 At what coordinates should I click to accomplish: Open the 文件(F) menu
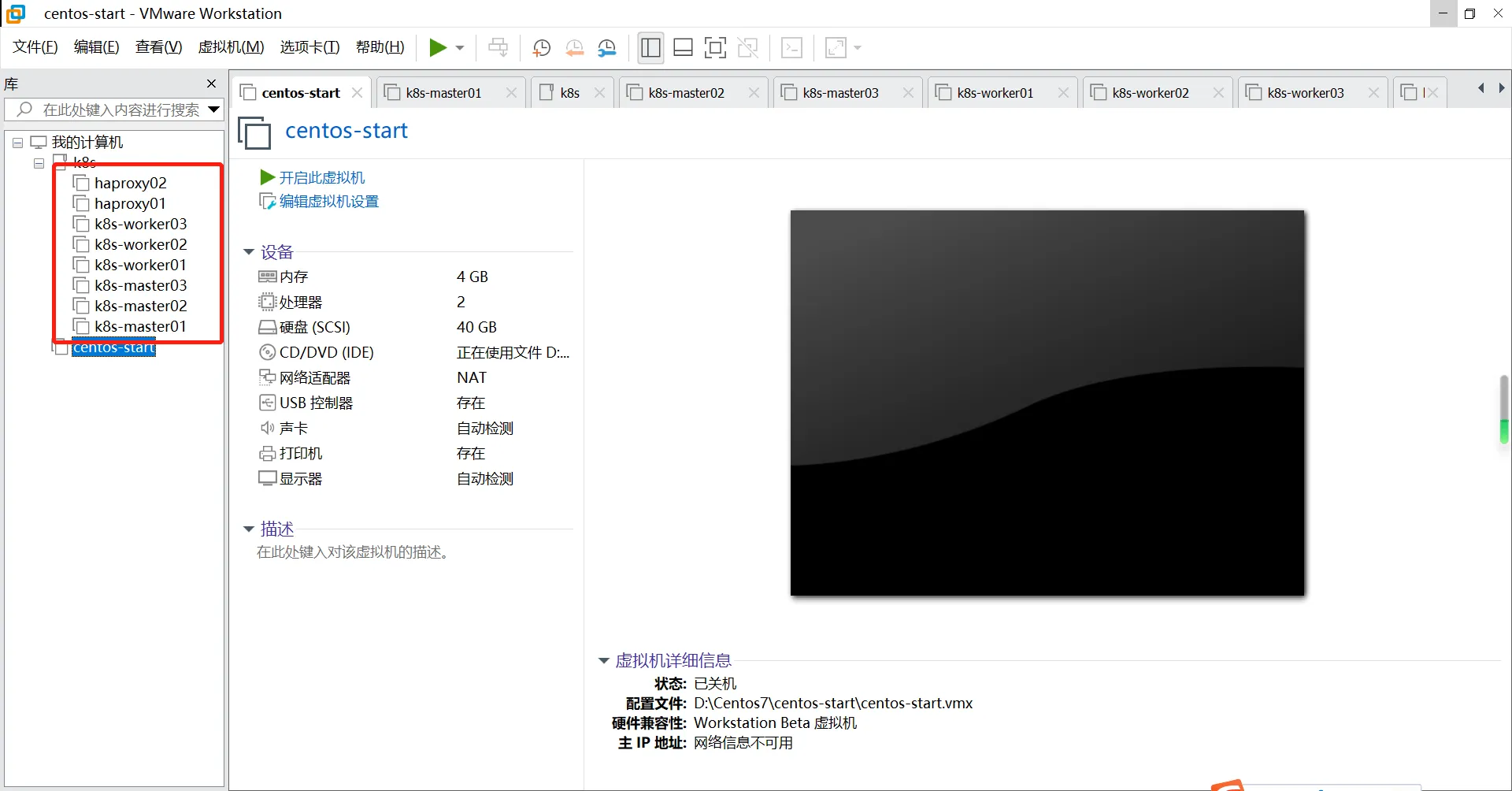point(35,47)
